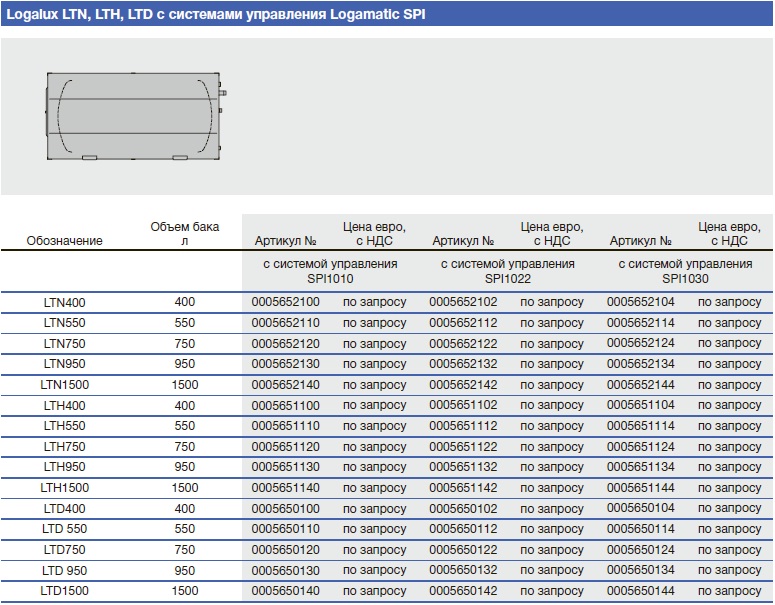Select the LTN550 designation cell

(64, 323)
